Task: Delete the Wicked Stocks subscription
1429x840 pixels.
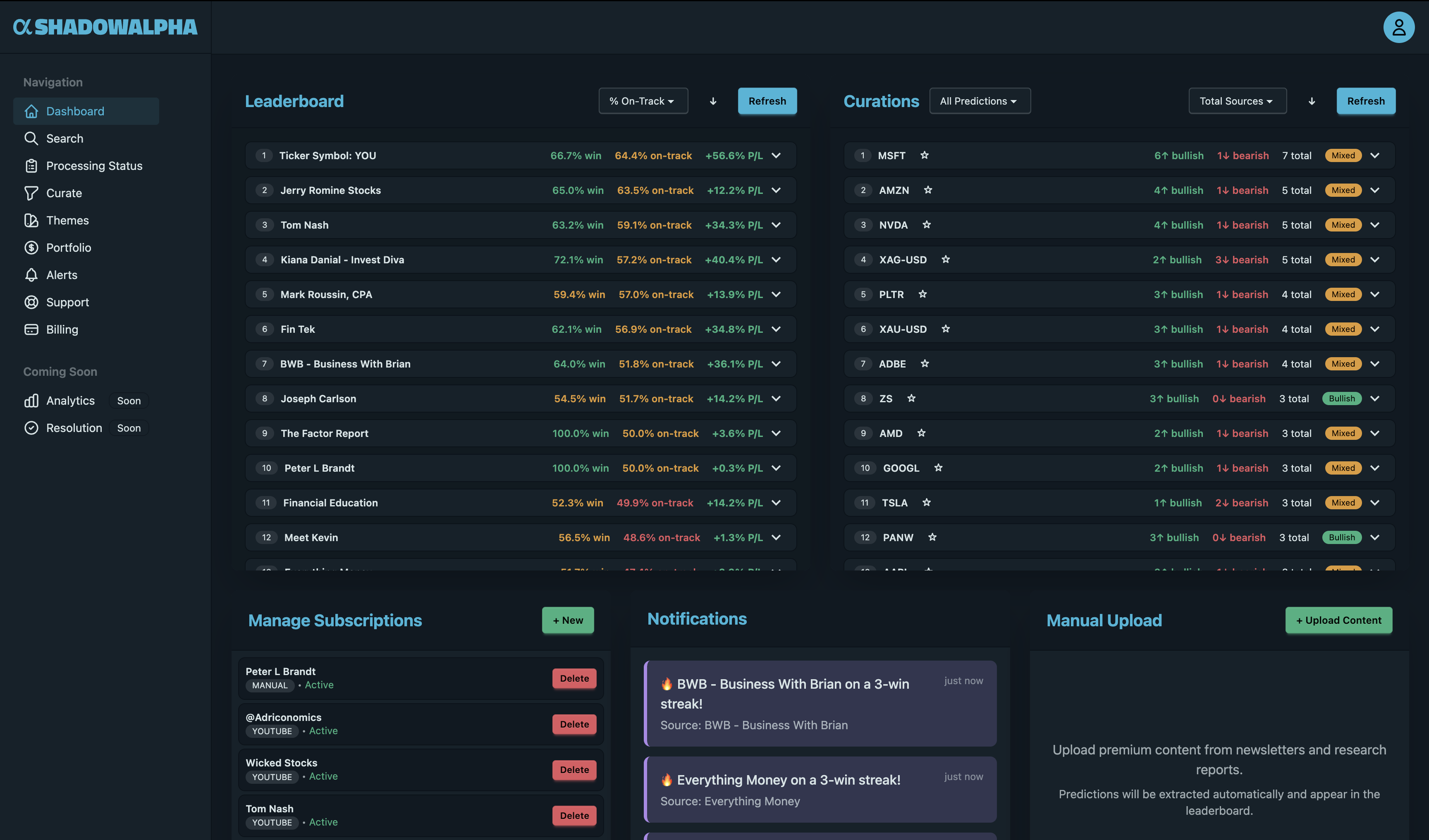Action: (x=574, y=770)
